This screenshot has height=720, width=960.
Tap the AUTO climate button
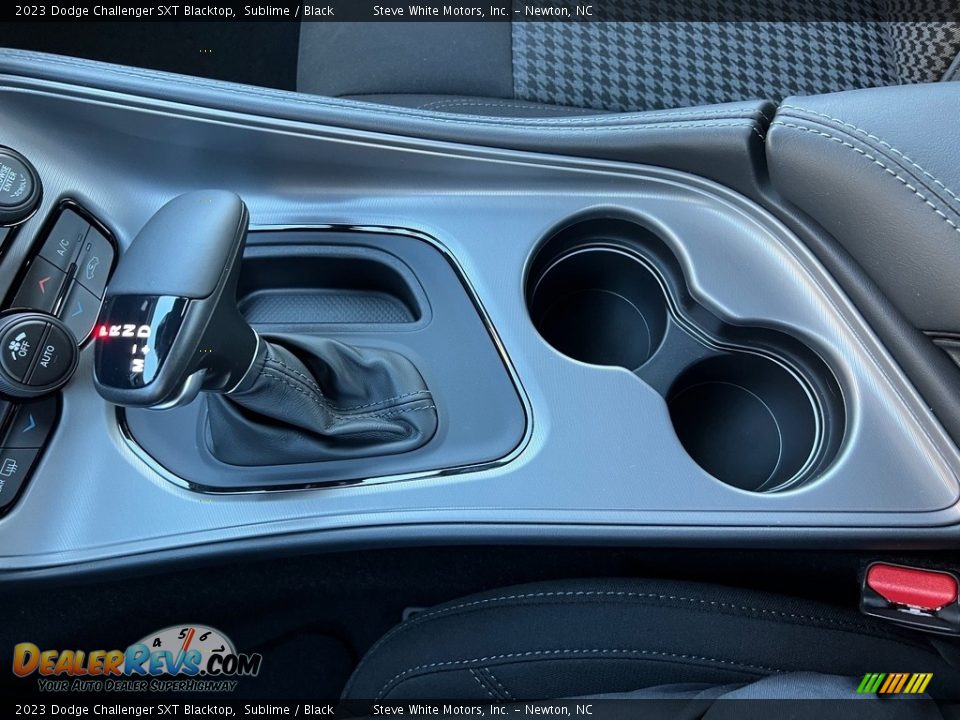(x=50, y=356)
